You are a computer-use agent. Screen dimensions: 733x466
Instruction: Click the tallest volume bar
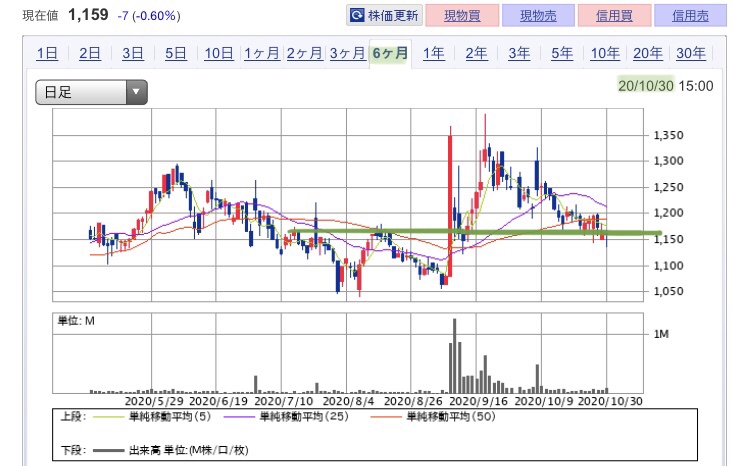click(x=454, y=356)
